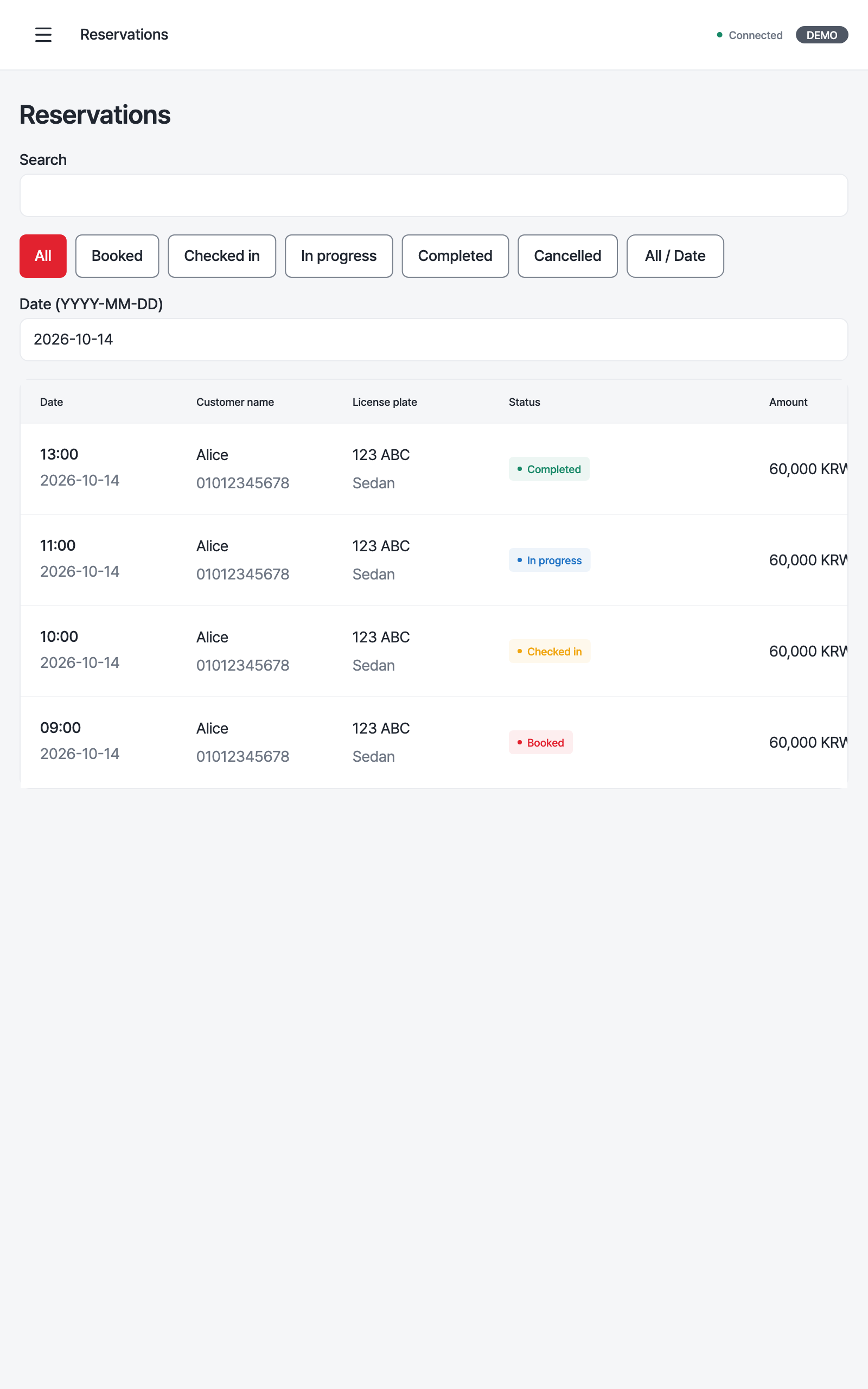The width and height of the screenshot is (868, 1389).
Task: Click phone number in the 11:00 row
Action: pos(243,575)
